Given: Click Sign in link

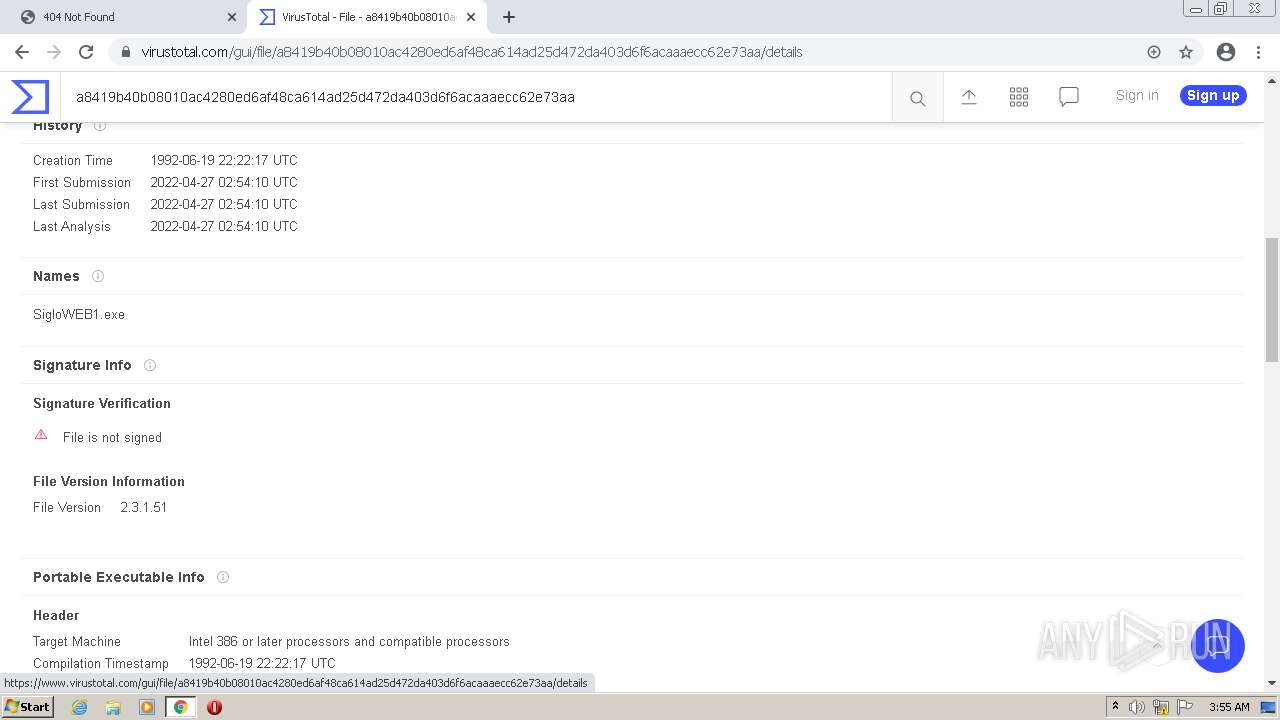Looking at the screenshot, I should [1137, 95].
